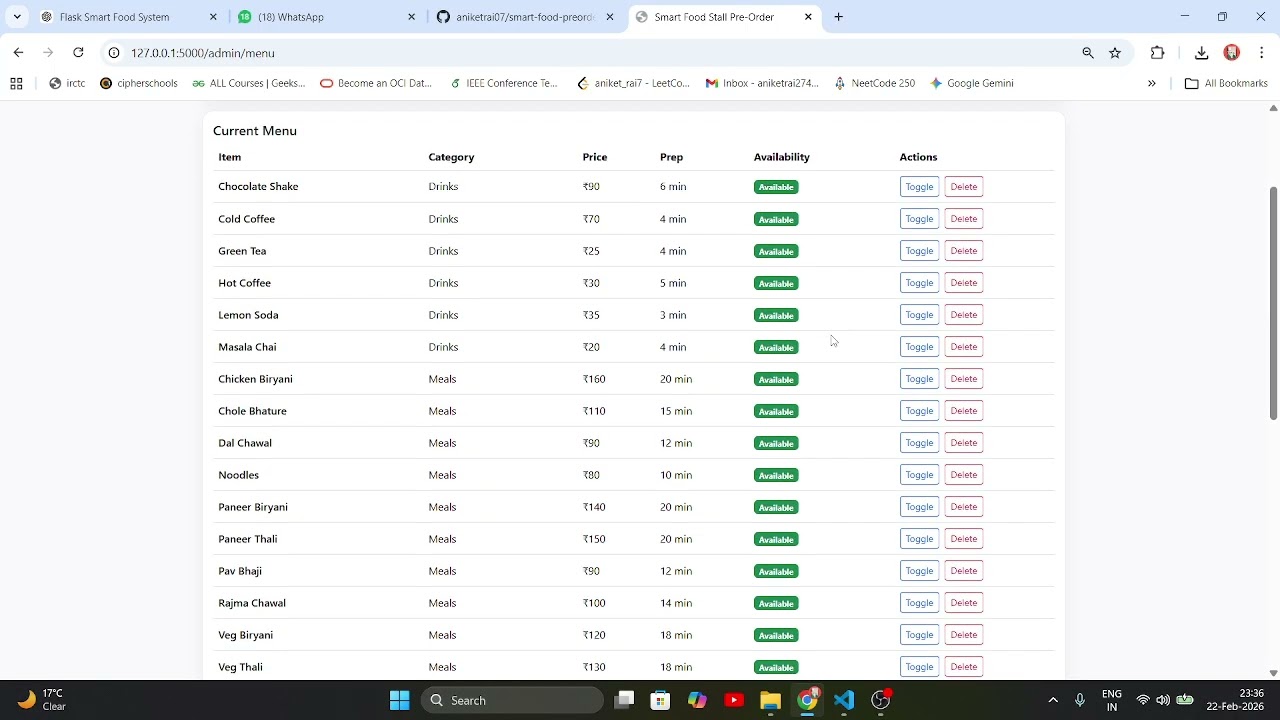Open weather widget showing 17°C Clear
The image size is (1280, 720).
click(x=42, y=700)
